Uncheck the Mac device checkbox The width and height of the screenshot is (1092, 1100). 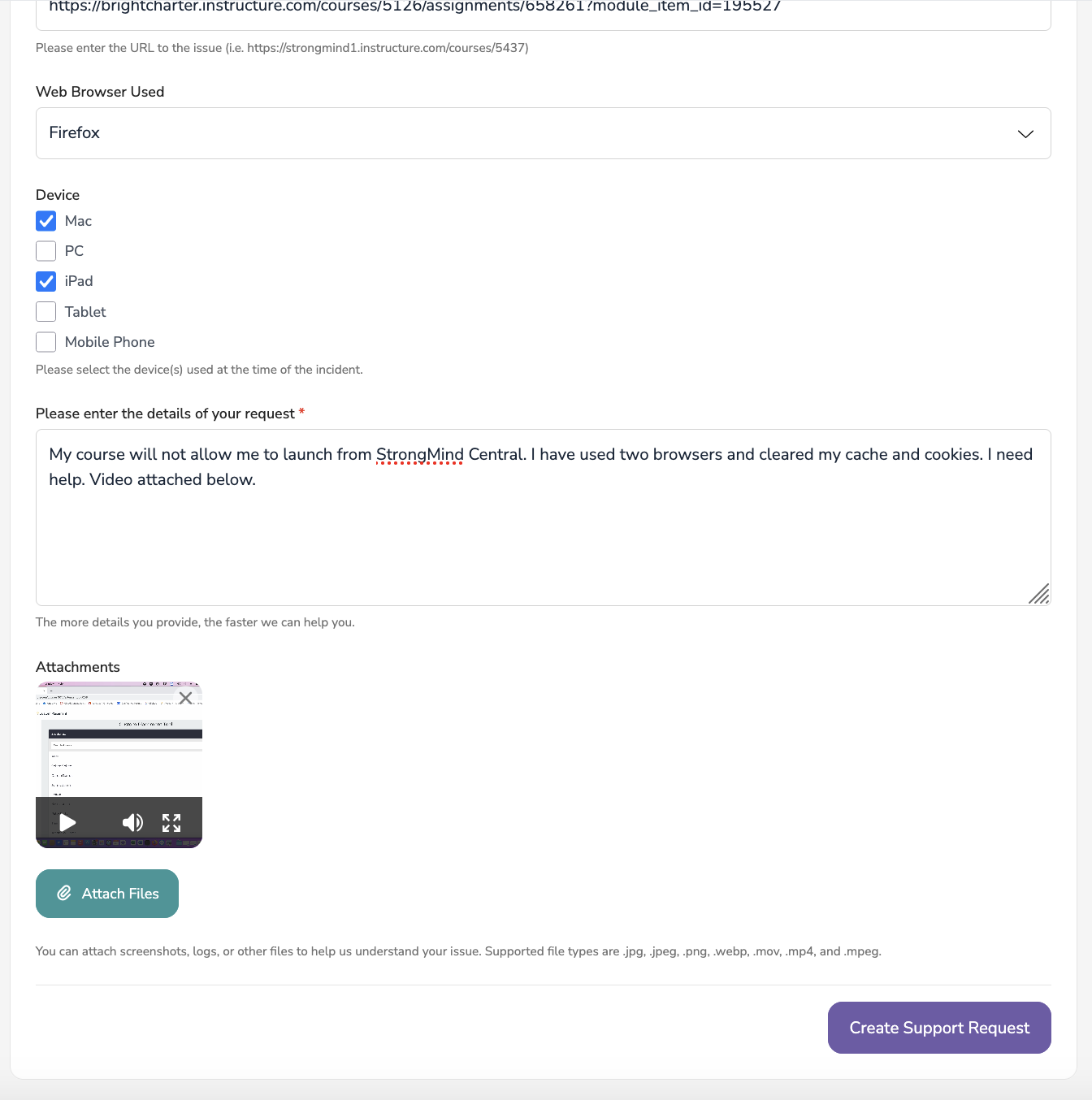click(x=45, y=220)
